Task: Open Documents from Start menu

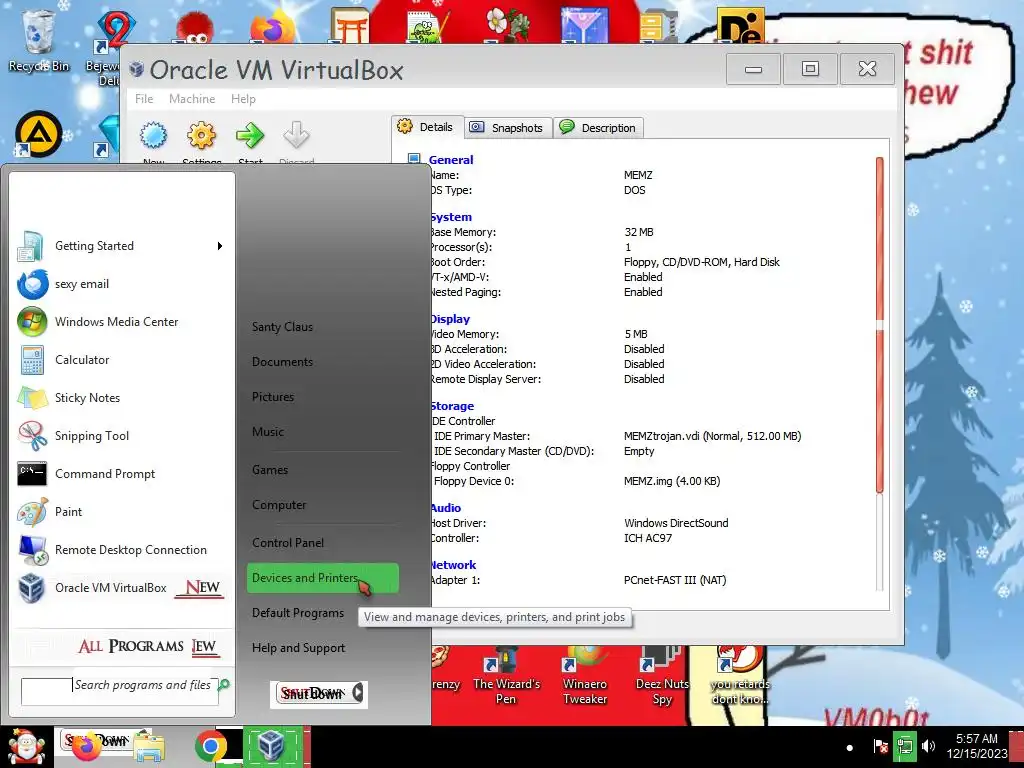Action: point(282,362)
